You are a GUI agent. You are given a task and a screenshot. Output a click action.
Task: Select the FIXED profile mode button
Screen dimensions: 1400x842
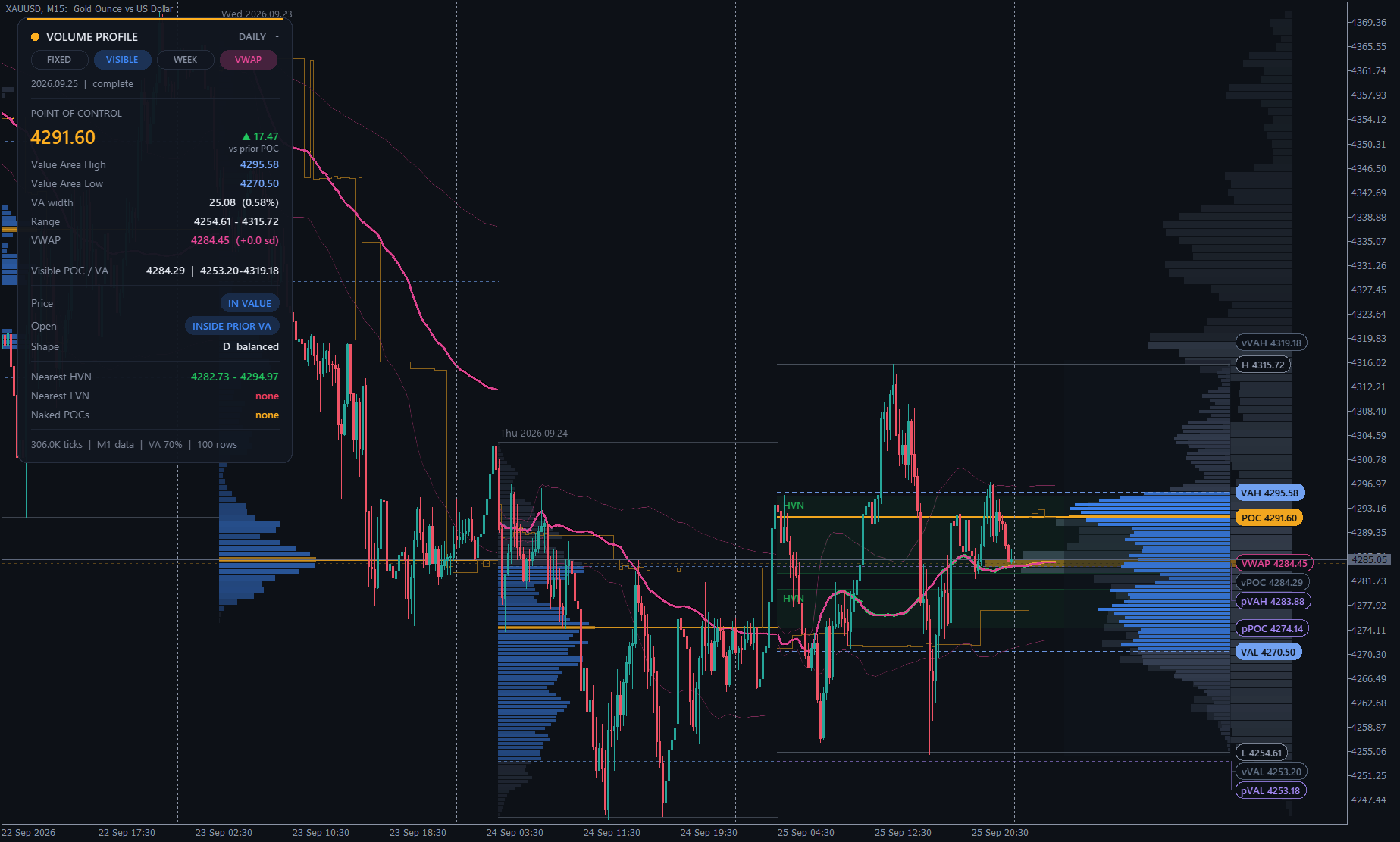(59, 60)
